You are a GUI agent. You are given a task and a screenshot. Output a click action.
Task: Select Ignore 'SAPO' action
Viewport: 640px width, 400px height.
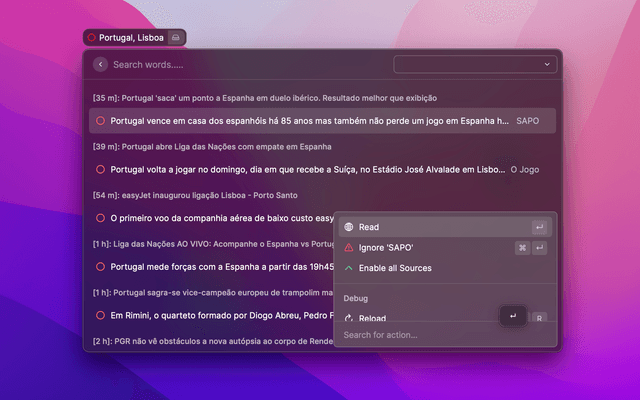[x=420, y=247]
